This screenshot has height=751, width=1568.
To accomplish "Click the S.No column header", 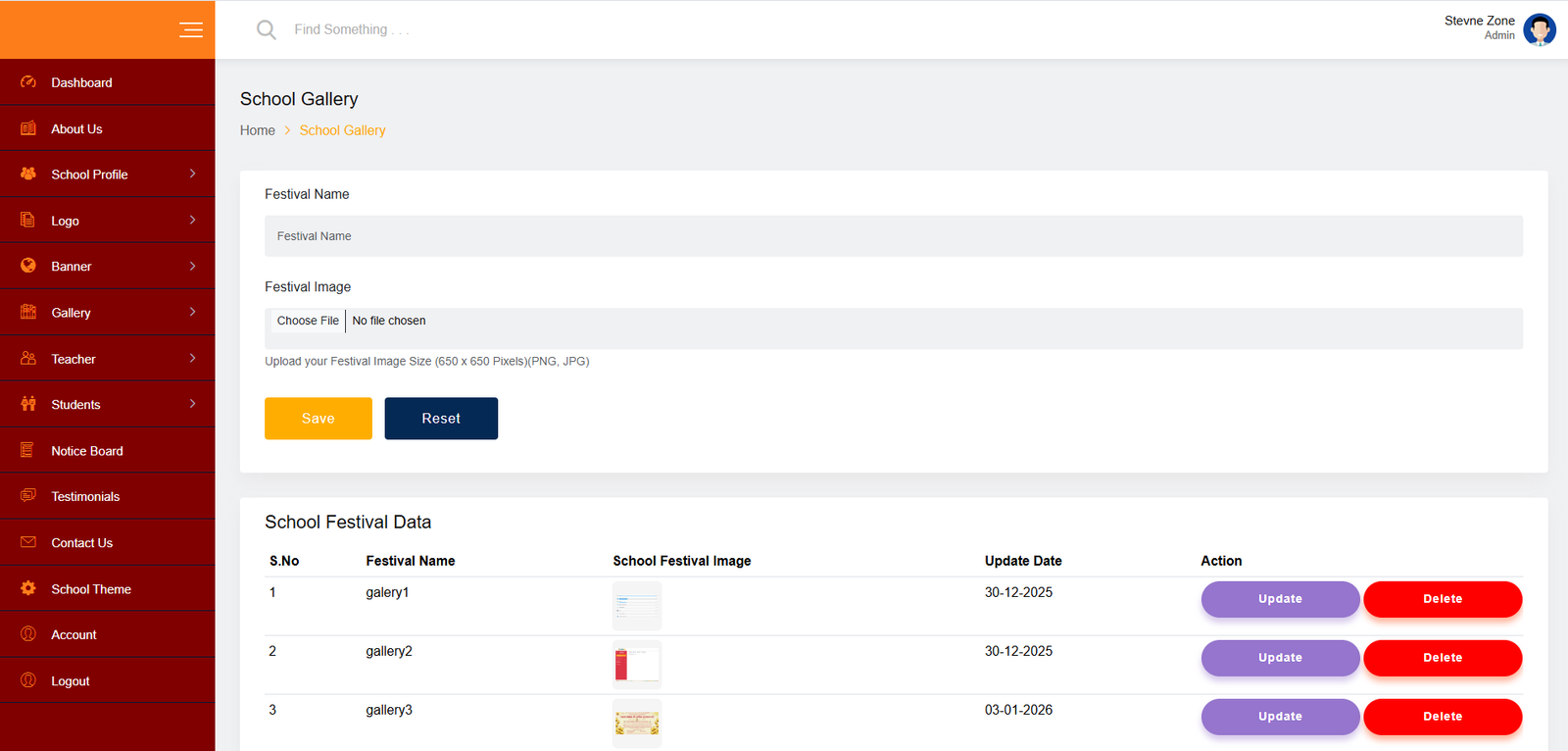I will tap(284, 561).
